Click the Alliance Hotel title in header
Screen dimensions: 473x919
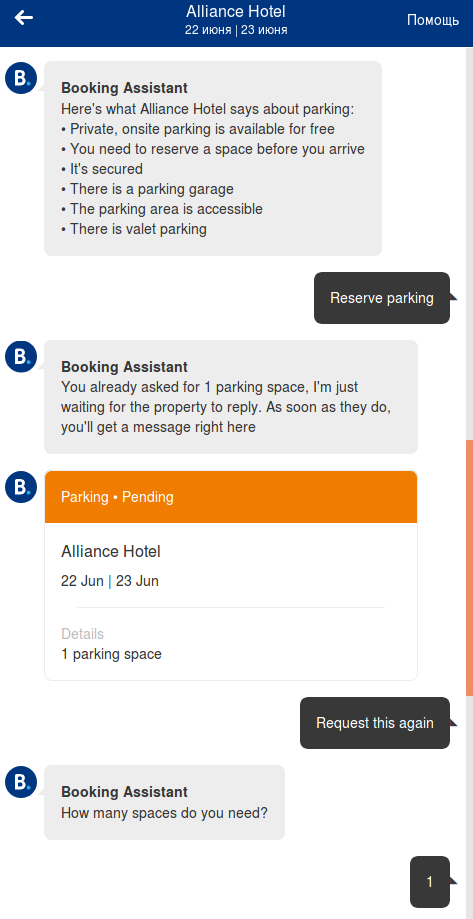tap(236, 12)
